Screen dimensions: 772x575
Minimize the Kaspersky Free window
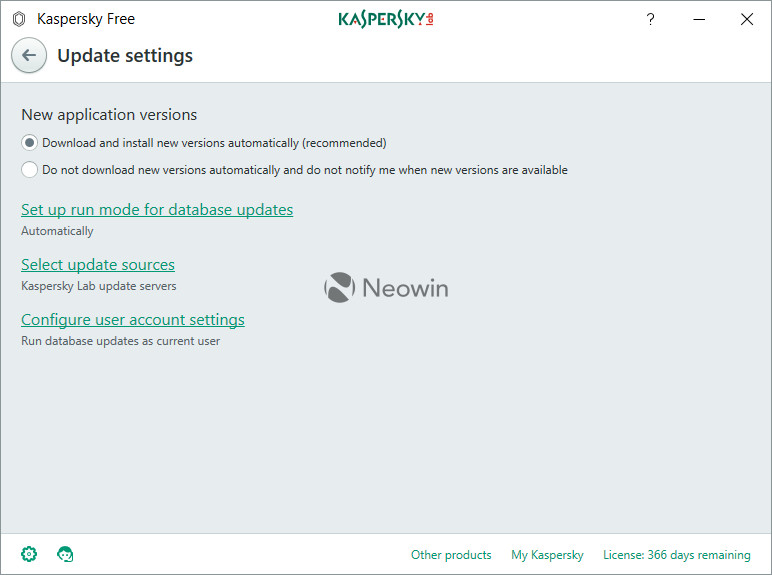(699, 19)
